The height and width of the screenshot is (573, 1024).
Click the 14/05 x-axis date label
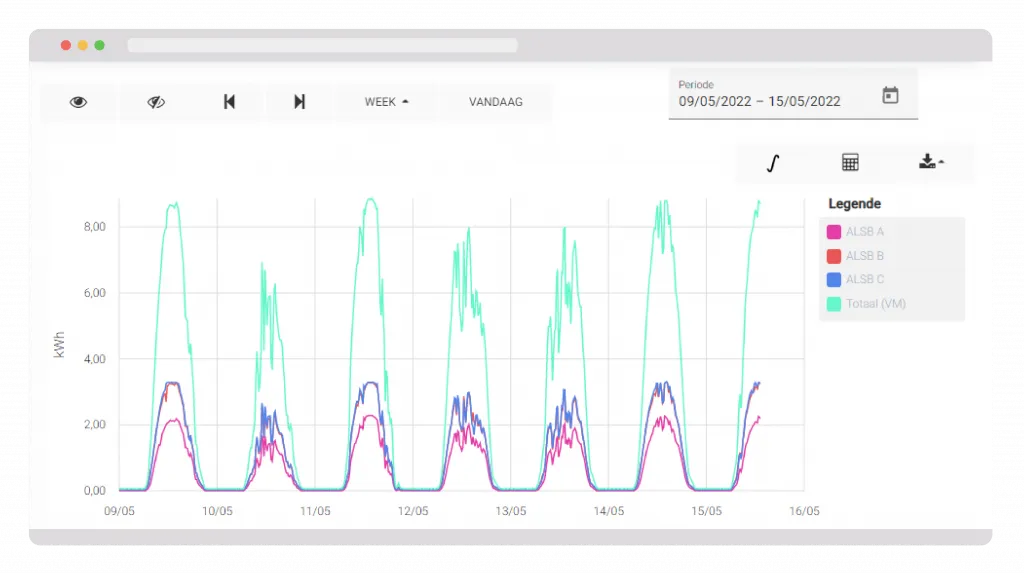(x=609, y=511)
